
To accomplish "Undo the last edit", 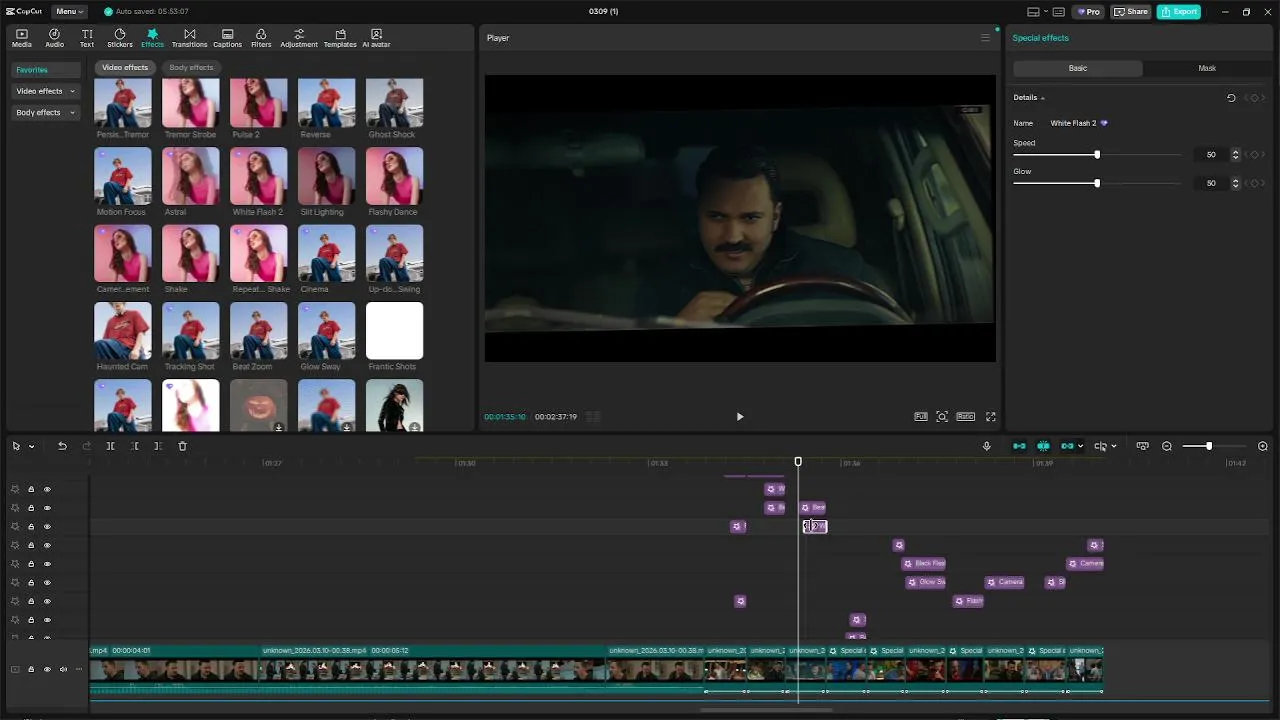I will [62, 446].
